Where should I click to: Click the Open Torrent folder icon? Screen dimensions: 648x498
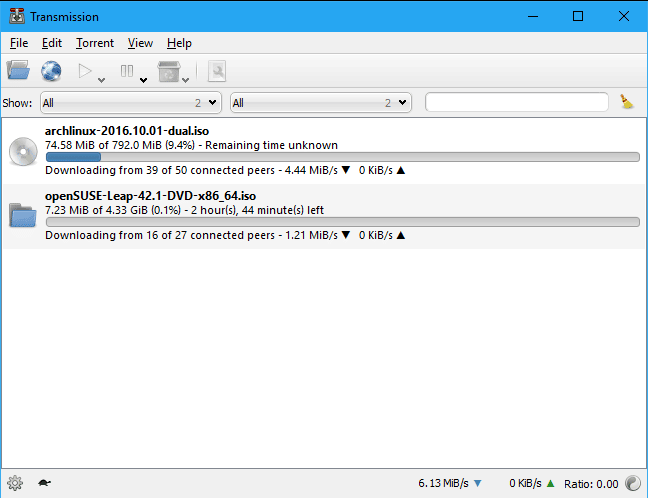18,71
